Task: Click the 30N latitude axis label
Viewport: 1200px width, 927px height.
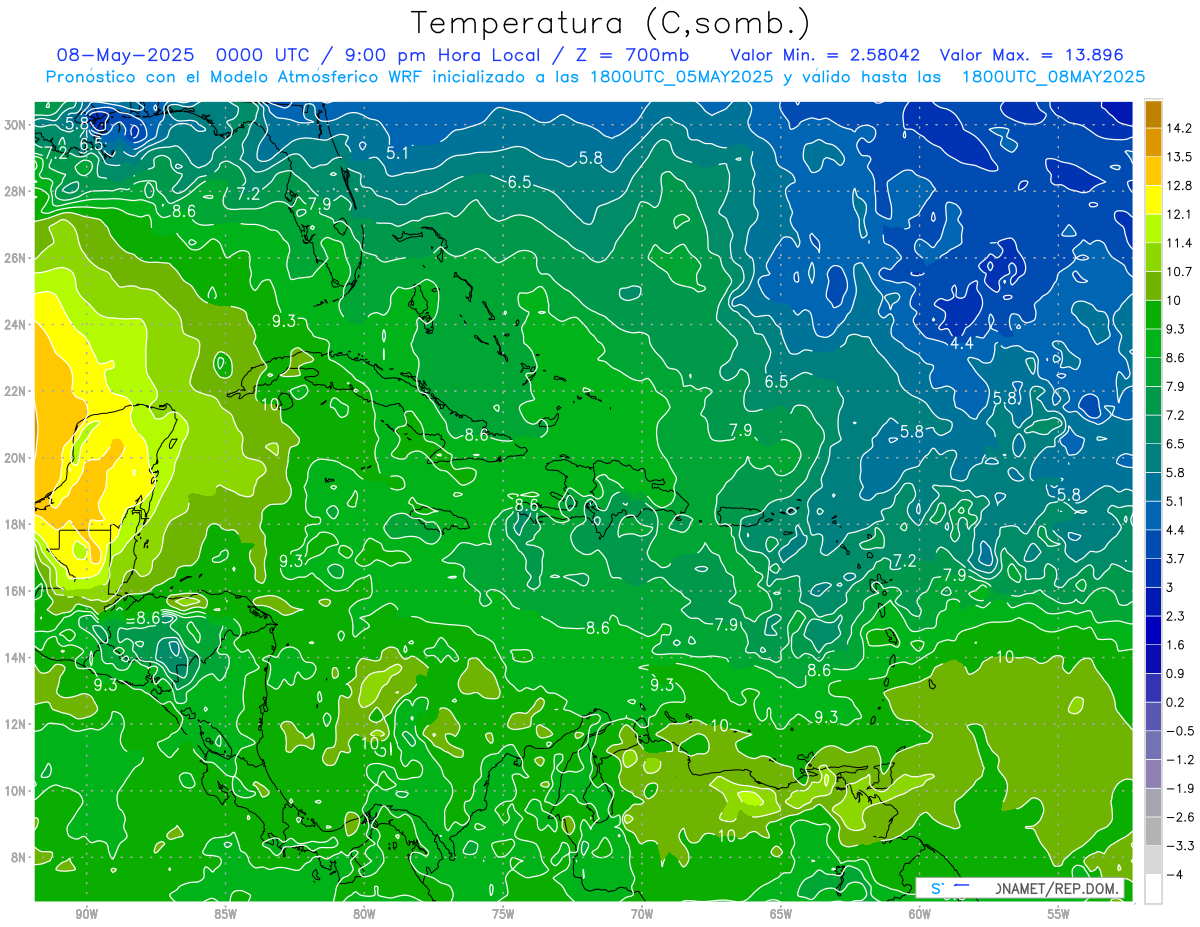Action: [x=14, y=125]
